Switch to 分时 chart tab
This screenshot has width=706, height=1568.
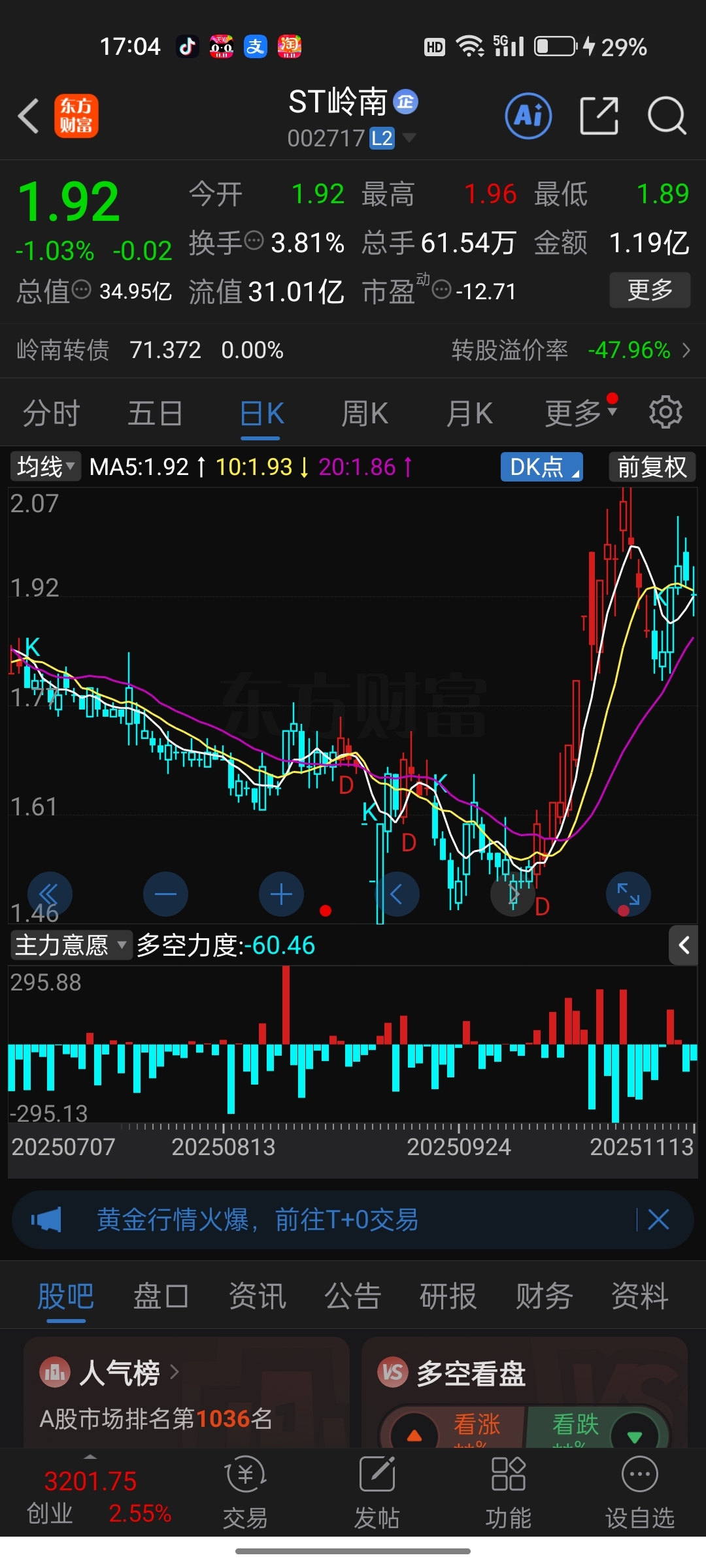pyautogui.click(x=52, y=413)
